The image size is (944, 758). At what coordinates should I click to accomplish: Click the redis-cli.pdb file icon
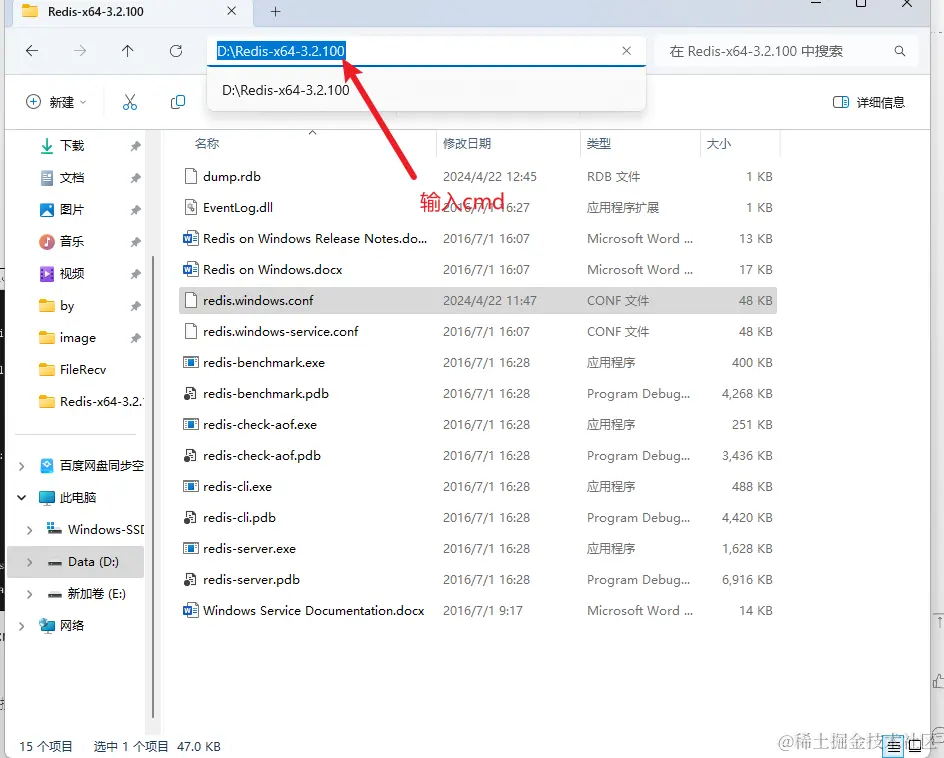click(191, 518)
